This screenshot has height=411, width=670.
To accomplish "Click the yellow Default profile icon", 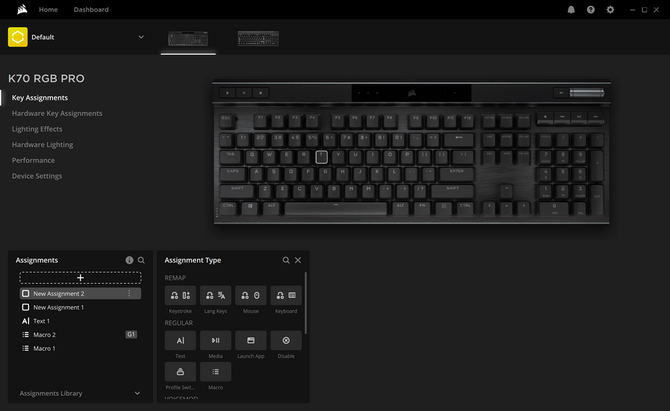I will (x=18, y=37).
